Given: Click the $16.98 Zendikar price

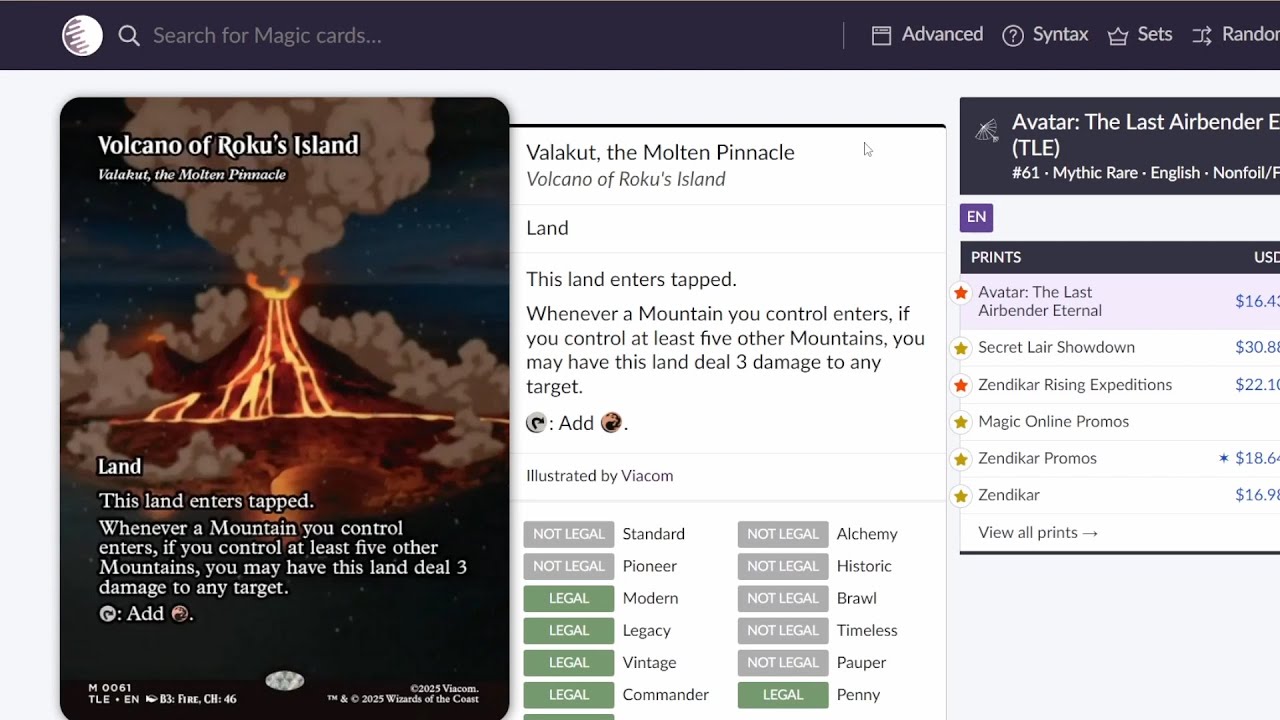Looking at the screenshot, I should (1257, 495).
